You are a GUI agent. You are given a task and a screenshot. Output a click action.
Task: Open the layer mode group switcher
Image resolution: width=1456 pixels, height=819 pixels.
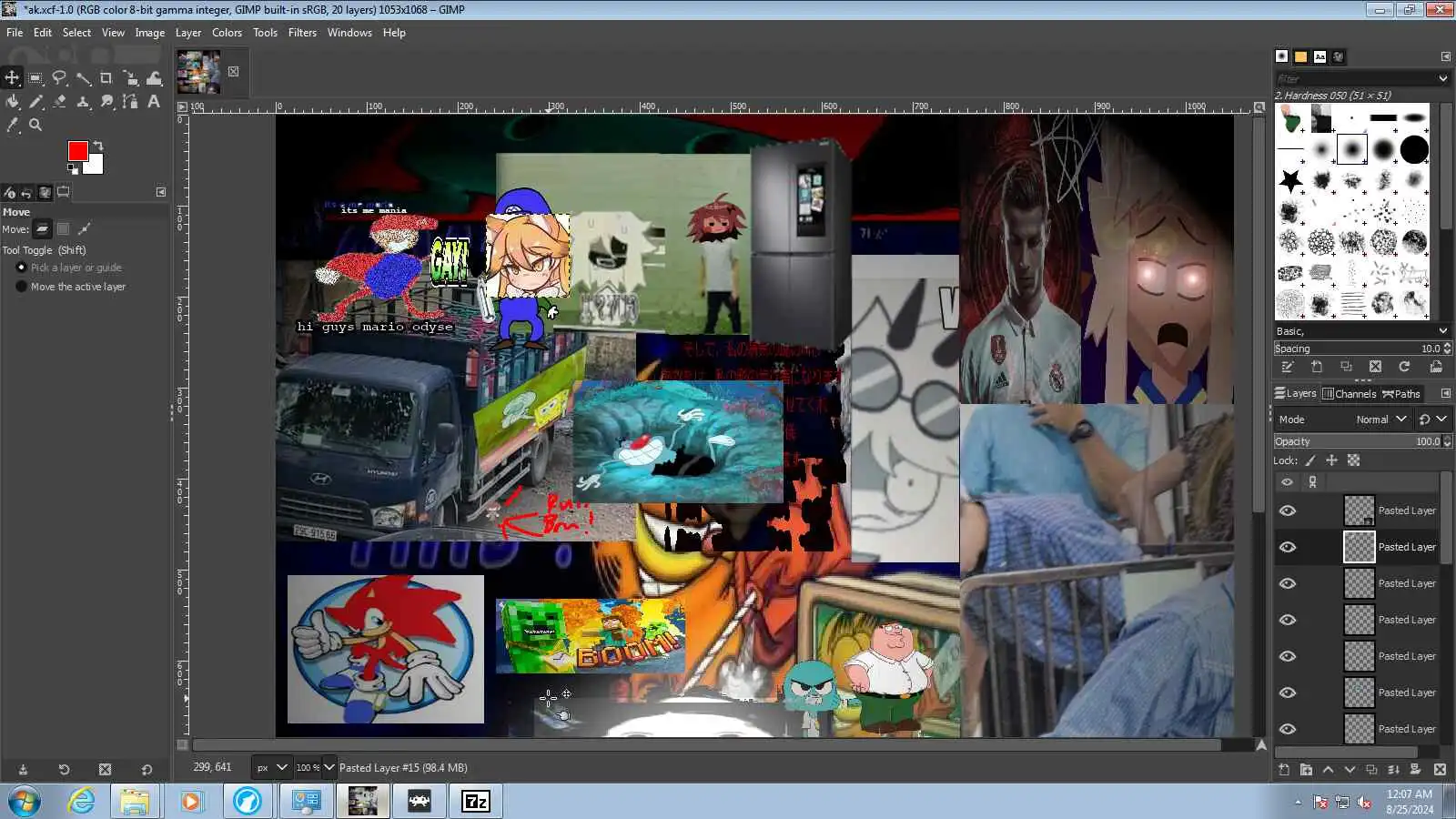pos(1432,420)
